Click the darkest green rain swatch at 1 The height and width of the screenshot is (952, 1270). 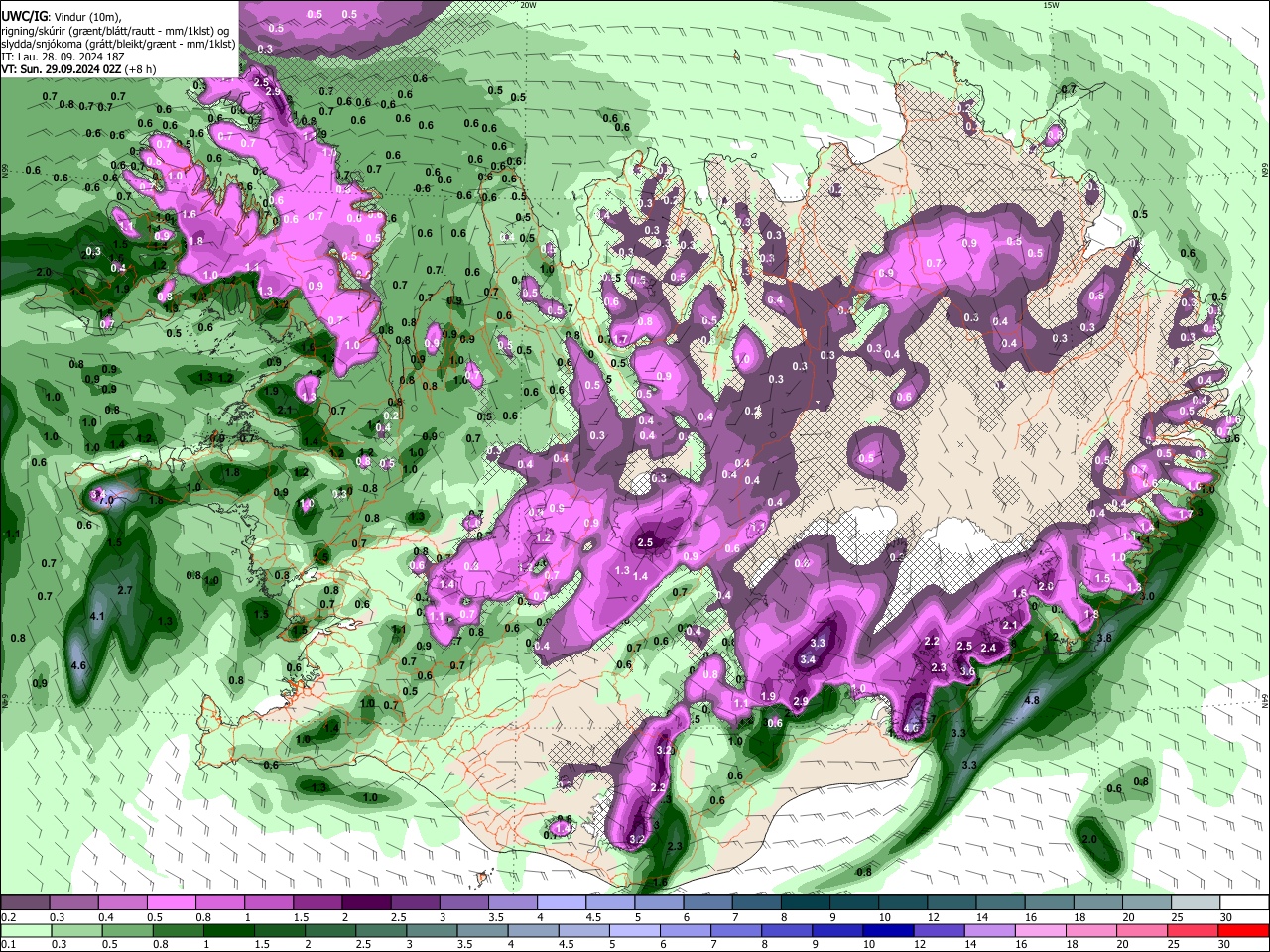(229, 930)
